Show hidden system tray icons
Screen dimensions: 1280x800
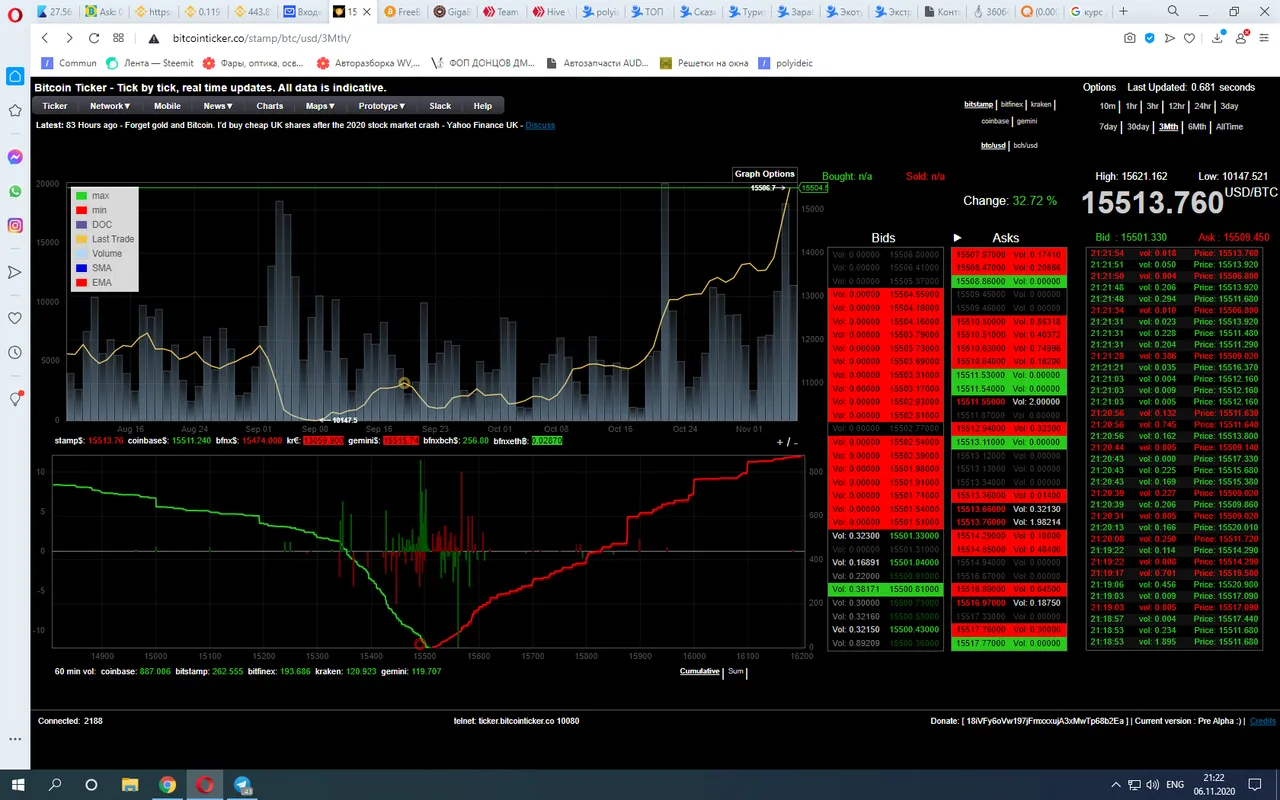pos(1117,784)
